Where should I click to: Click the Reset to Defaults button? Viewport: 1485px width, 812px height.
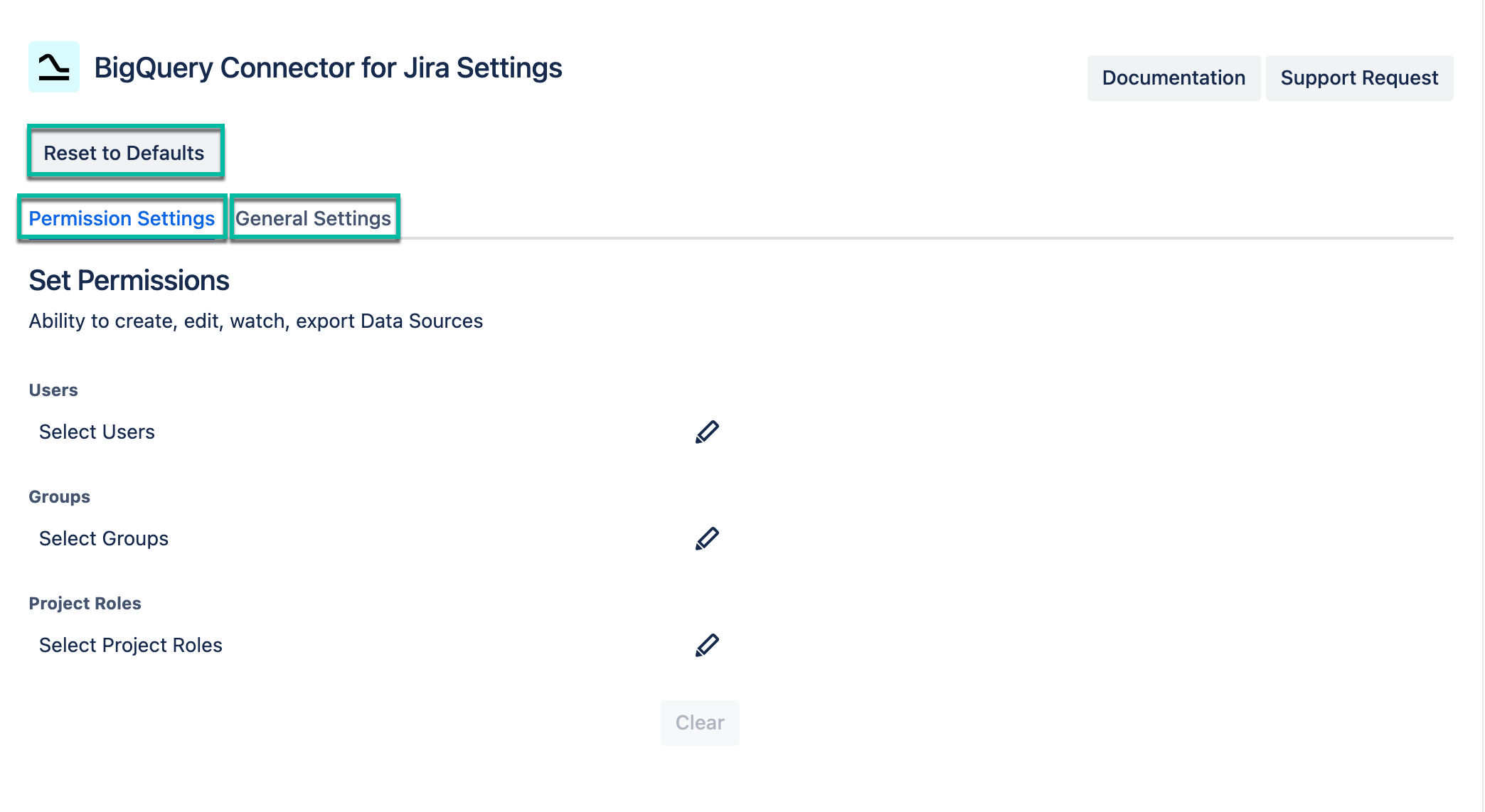click(124, 152)
